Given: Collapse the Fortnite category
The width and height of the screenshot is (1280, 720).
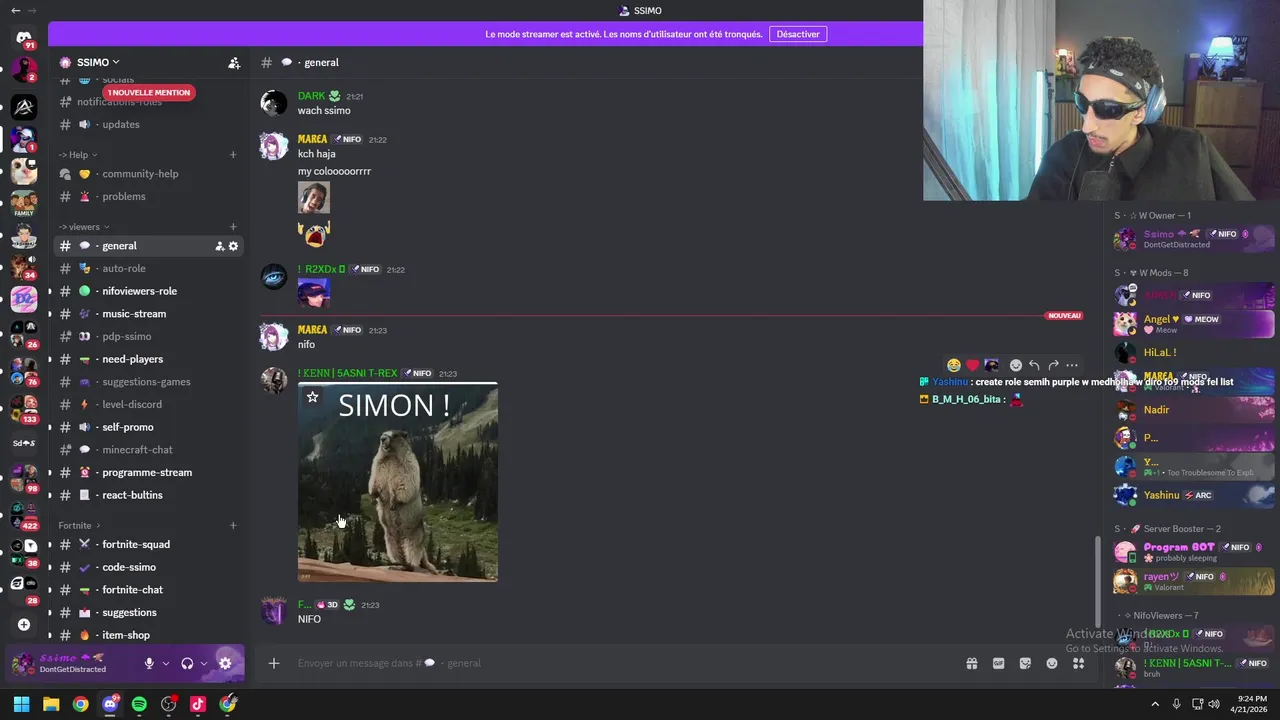Looking at the screenshot, I should [x=79, y=525].
